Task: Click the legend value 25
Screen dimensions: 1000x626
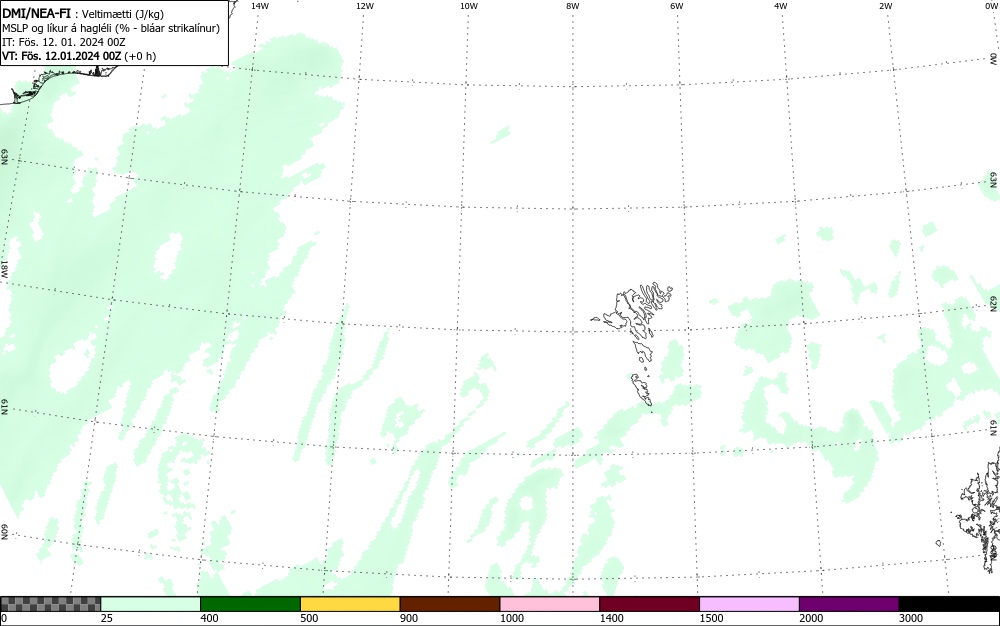Action: point(107,618)
